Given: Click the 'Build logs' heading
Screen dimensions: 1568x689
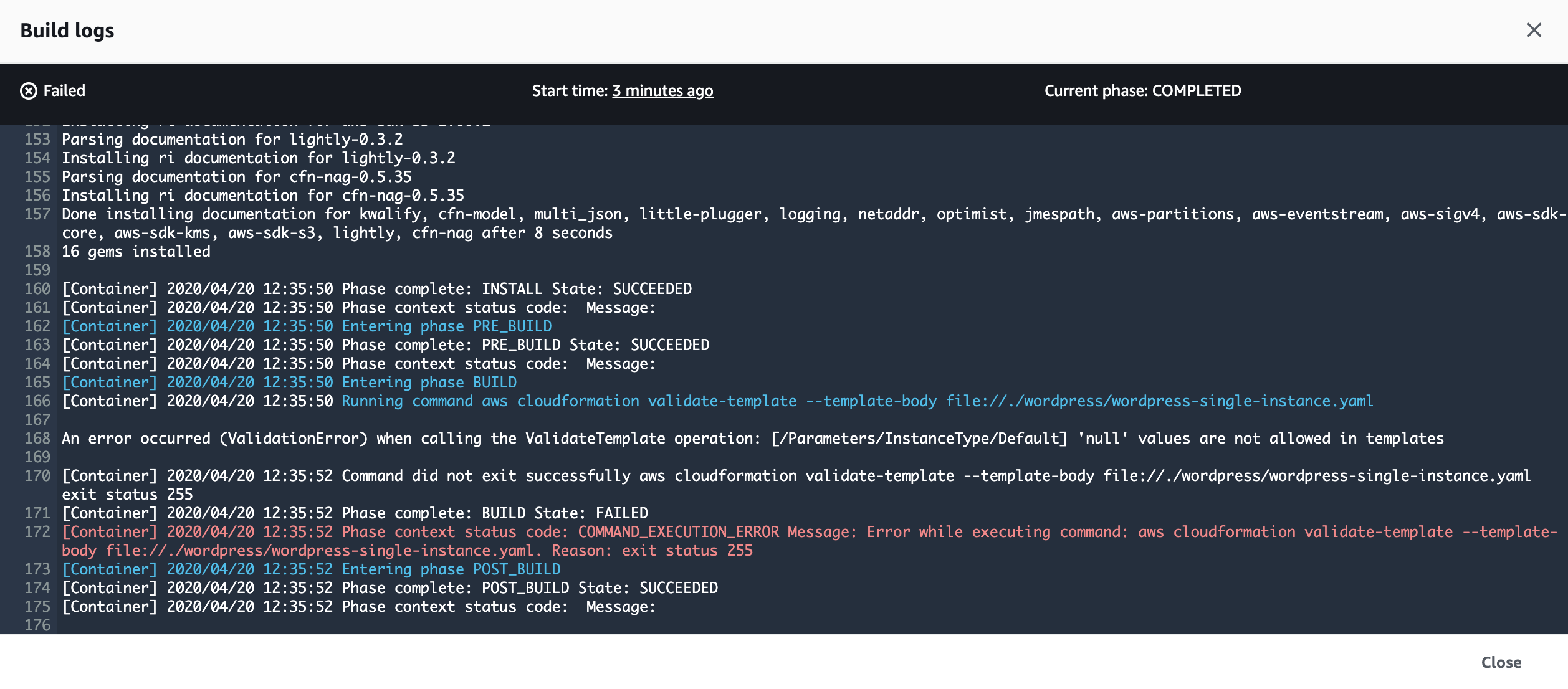Looking at the screenshot, I should click(x=67, y=31).
